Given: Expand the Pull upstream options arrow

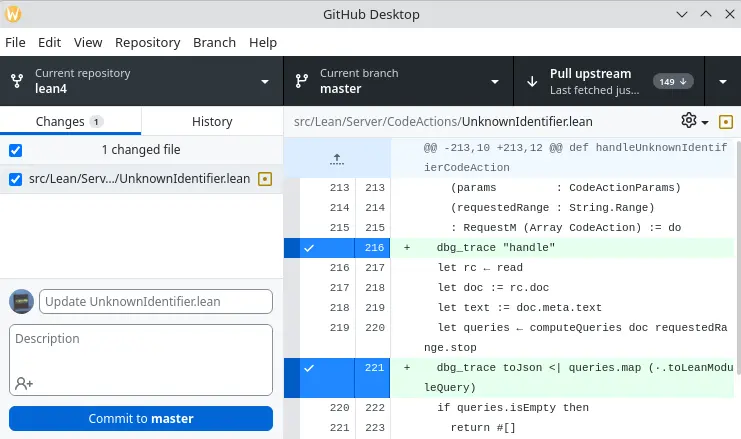Looking at the screenshot, I should click(723, 81).
